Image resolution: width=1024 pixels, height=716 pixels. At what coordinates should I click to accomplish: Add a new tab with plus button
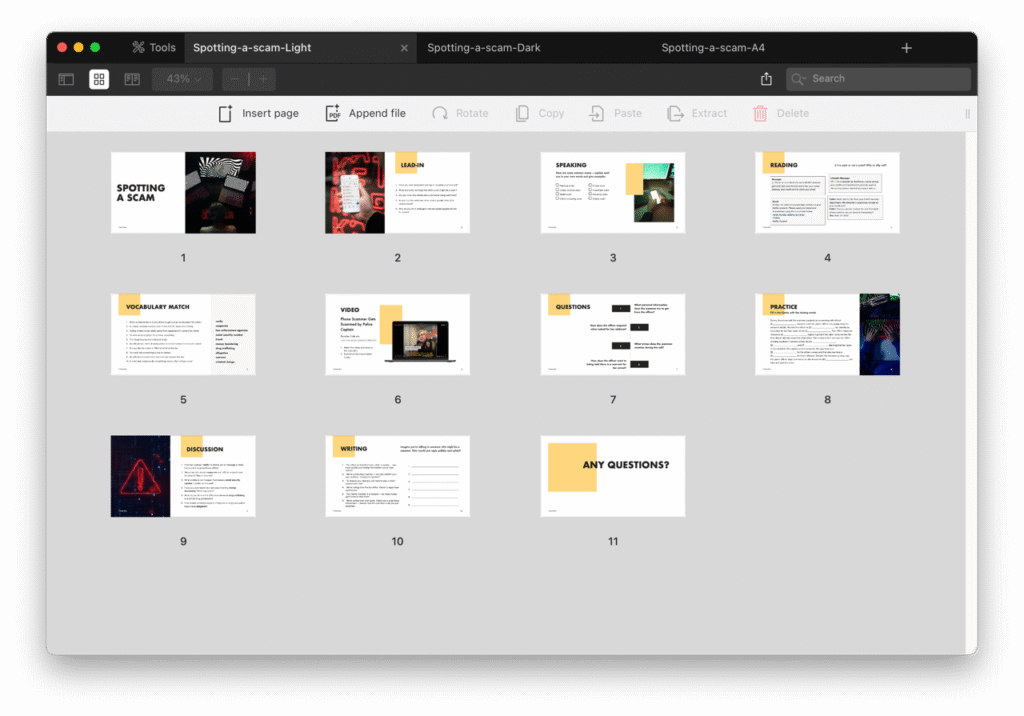pyautogui.click(x=906, y=48)
